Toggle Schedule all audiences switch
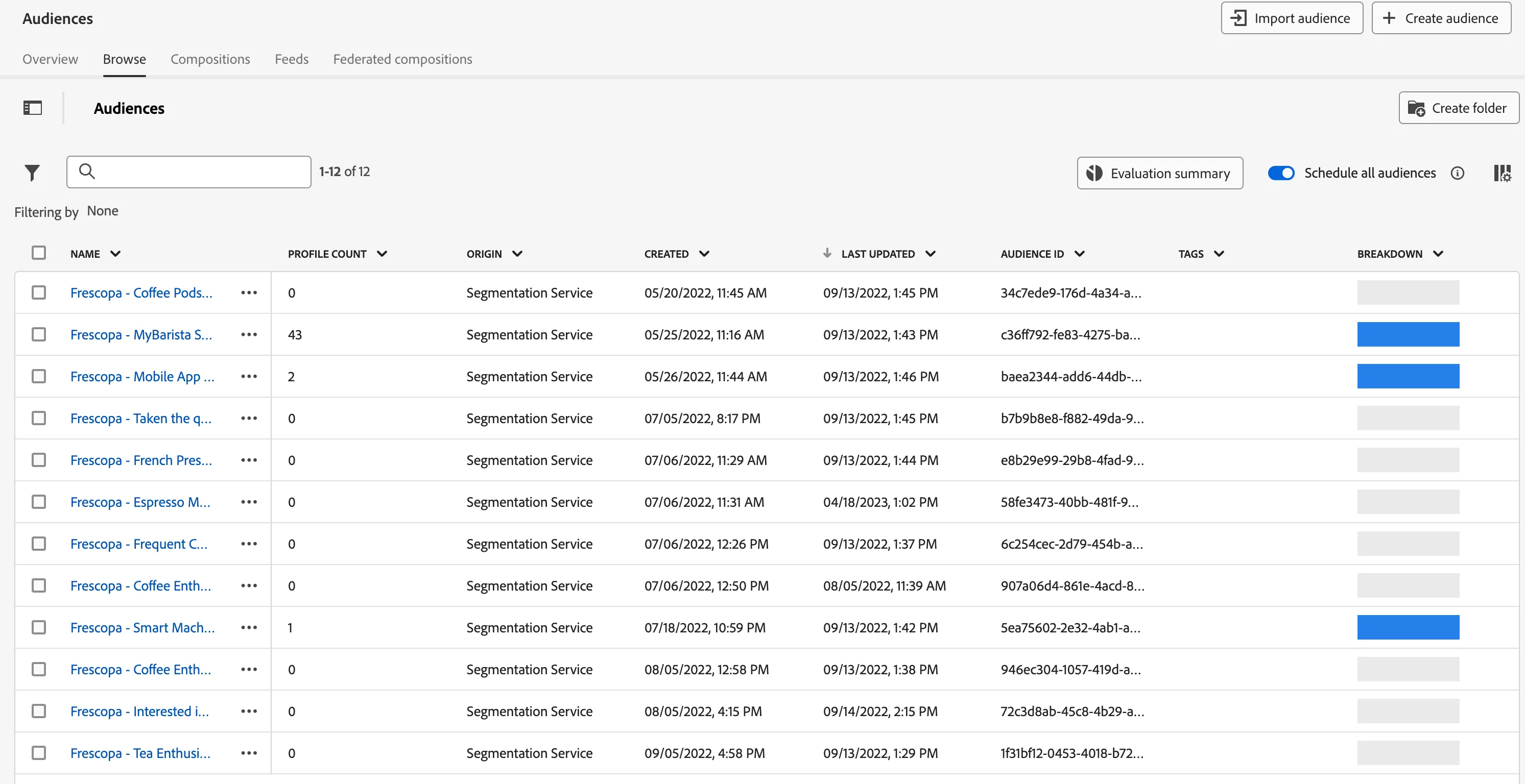 click(x=1280, y=173)
